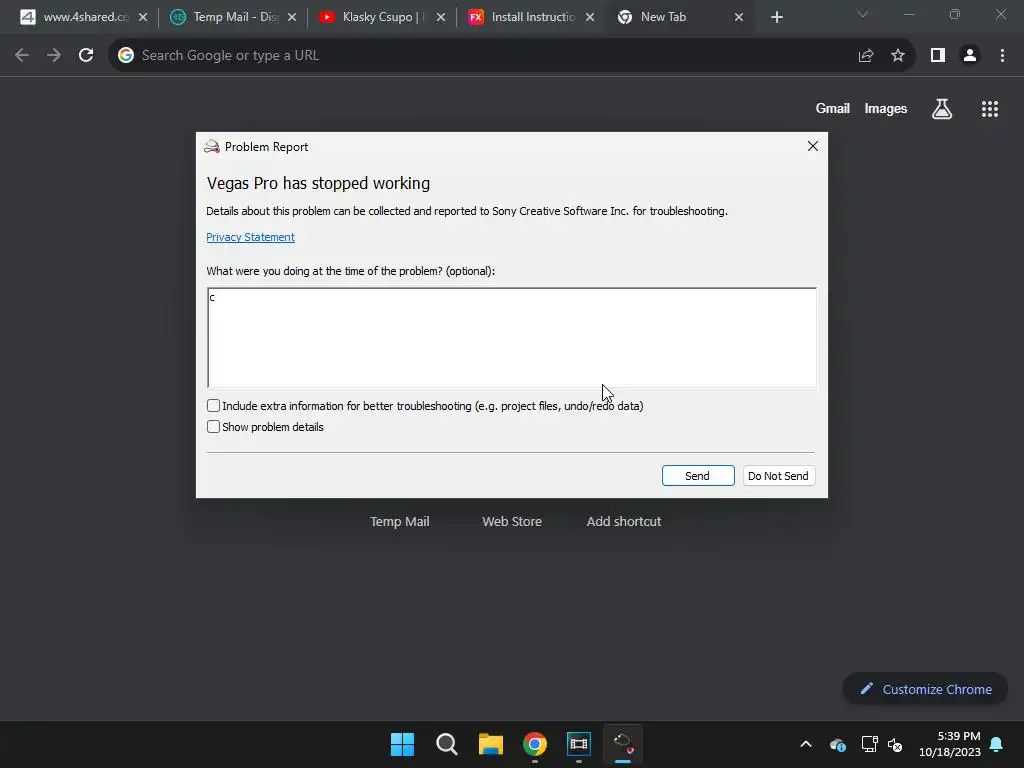Screen dimensions: 1024x768
Task: Click the Send button in Problem Report
Action: [697, 475]
